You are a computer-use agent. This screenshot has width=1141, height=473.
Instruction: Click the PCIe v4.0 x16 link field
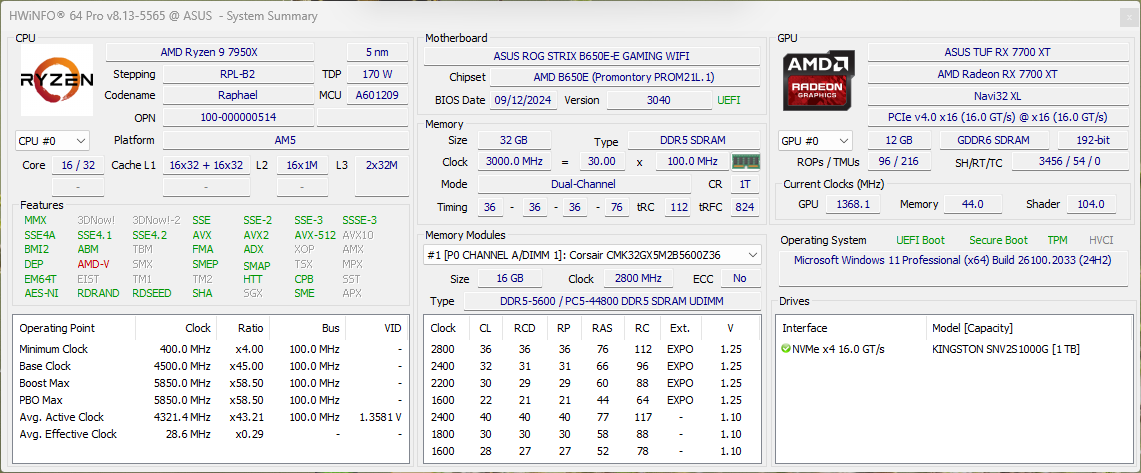click(998, 117)
